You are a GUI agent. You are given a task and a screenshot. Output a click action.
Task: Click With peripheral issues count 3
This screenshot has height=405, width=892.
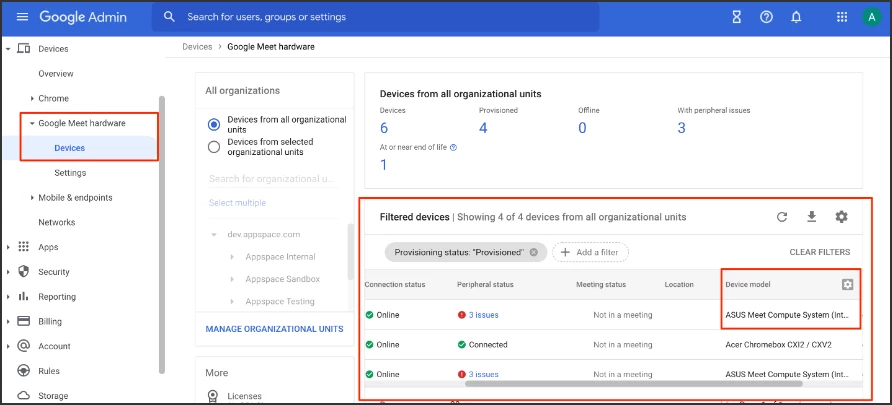682,128
